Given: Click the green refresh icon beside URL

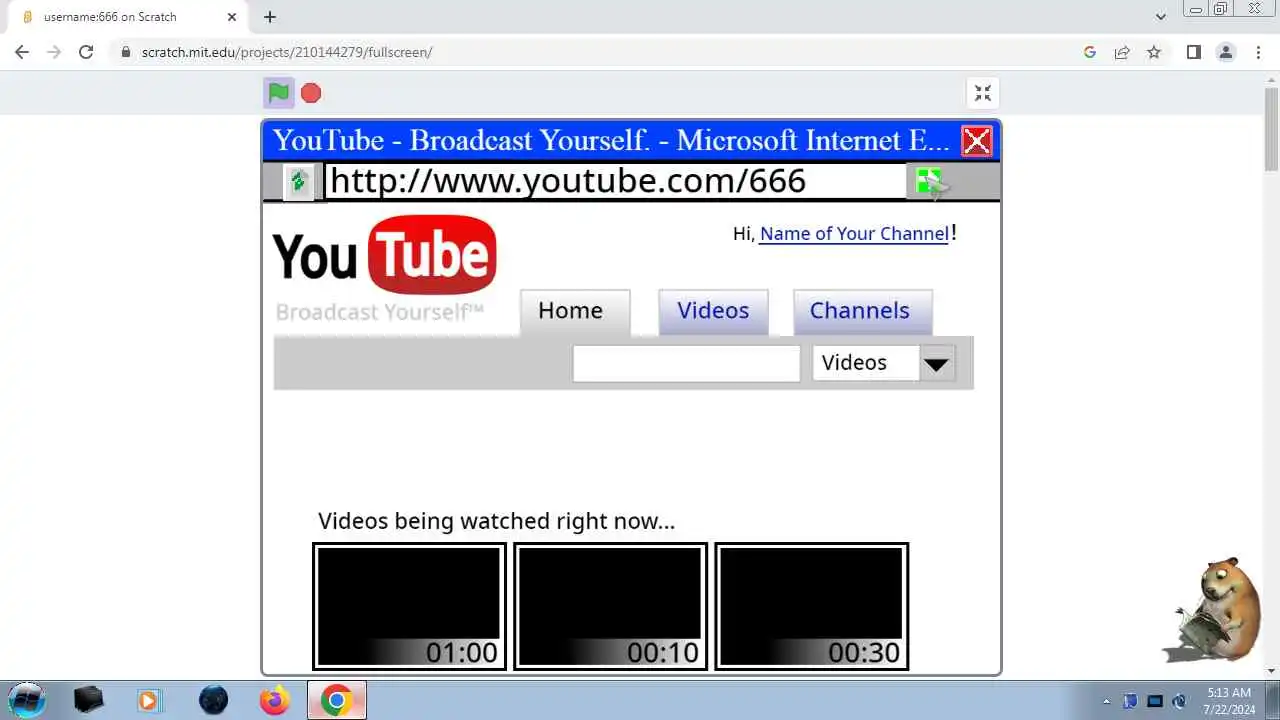Looking at the screenshot, I should (298, 181).
